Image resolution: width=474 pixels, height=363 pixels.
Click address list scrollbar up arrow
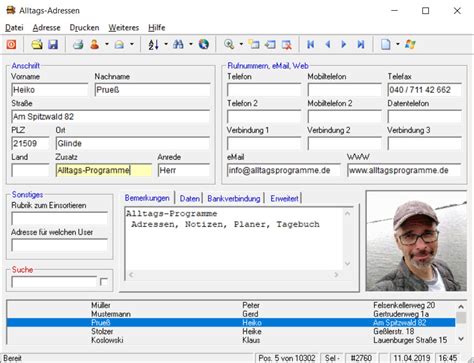click(x=461, y=306)
